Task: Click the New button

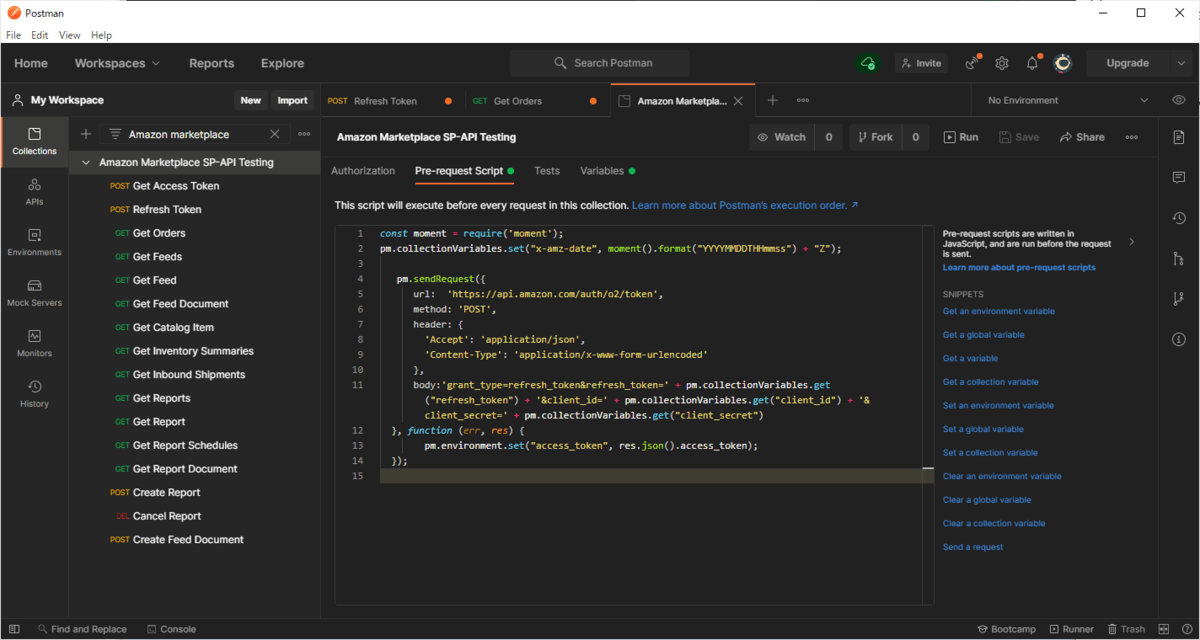Action: (x=251, y=100)
